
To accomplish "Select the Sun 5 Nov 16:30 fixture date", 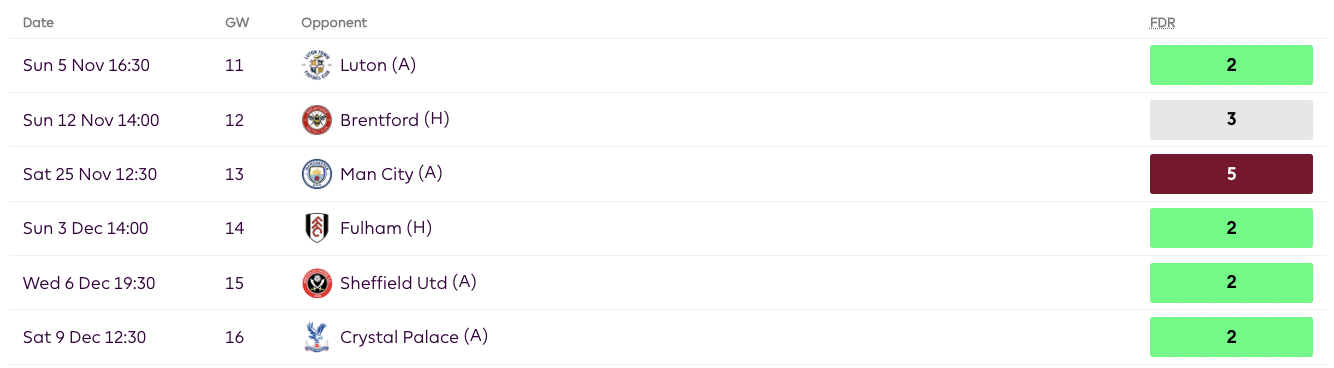I will [x=86, y=66].
